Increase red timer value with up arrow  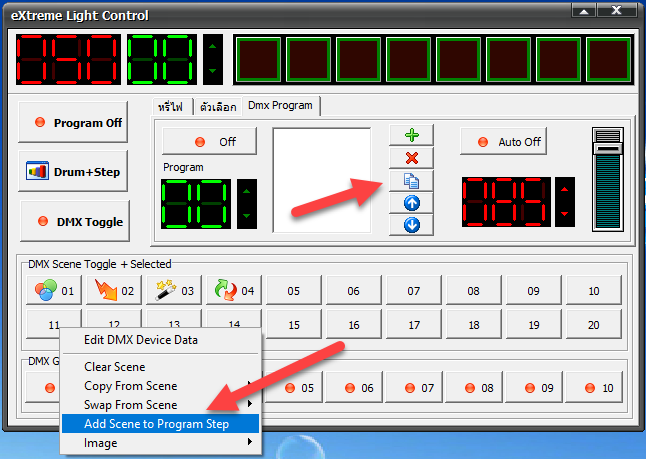click(x=564, y=190)
